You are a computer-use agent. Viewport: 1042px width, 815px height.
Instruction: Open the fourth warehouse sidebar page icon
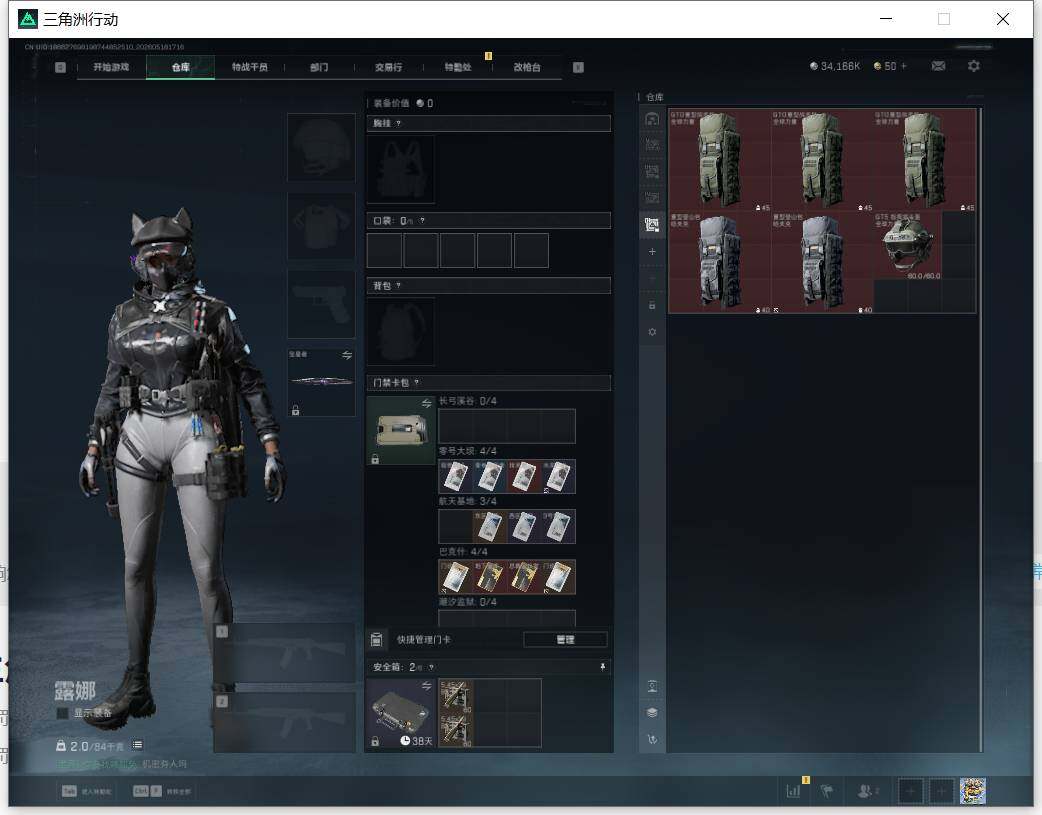coord(652,198)
